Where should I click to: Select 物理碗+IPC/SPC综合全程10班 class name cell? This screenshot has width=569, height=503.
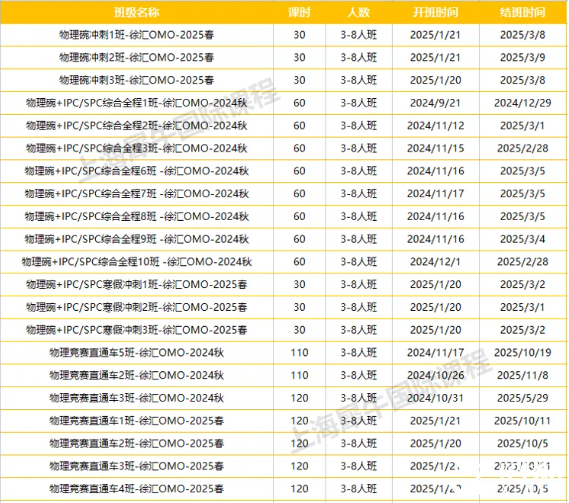pos(136,262)
